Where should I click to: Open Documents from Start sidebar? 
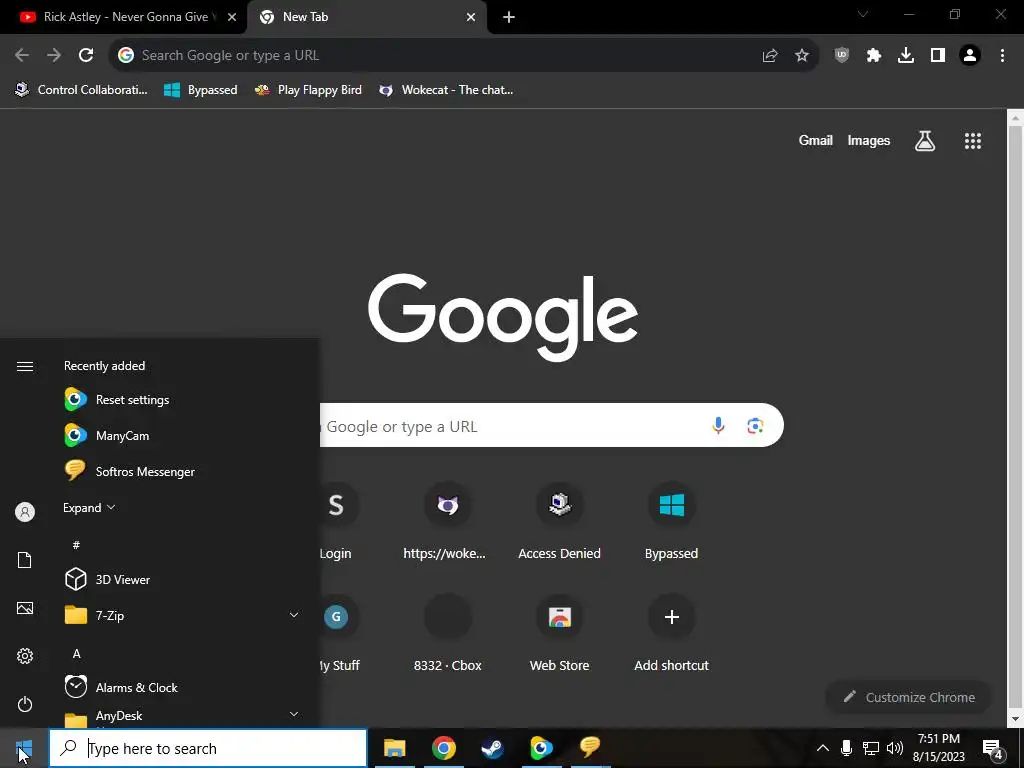point(25,560)
